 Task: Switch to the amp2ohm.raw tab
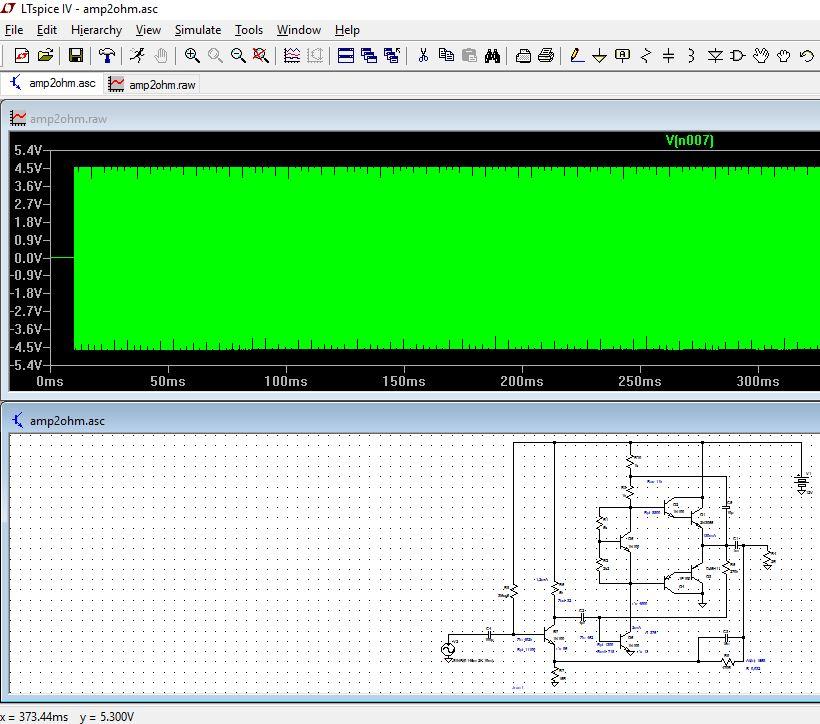coord(152,84)
